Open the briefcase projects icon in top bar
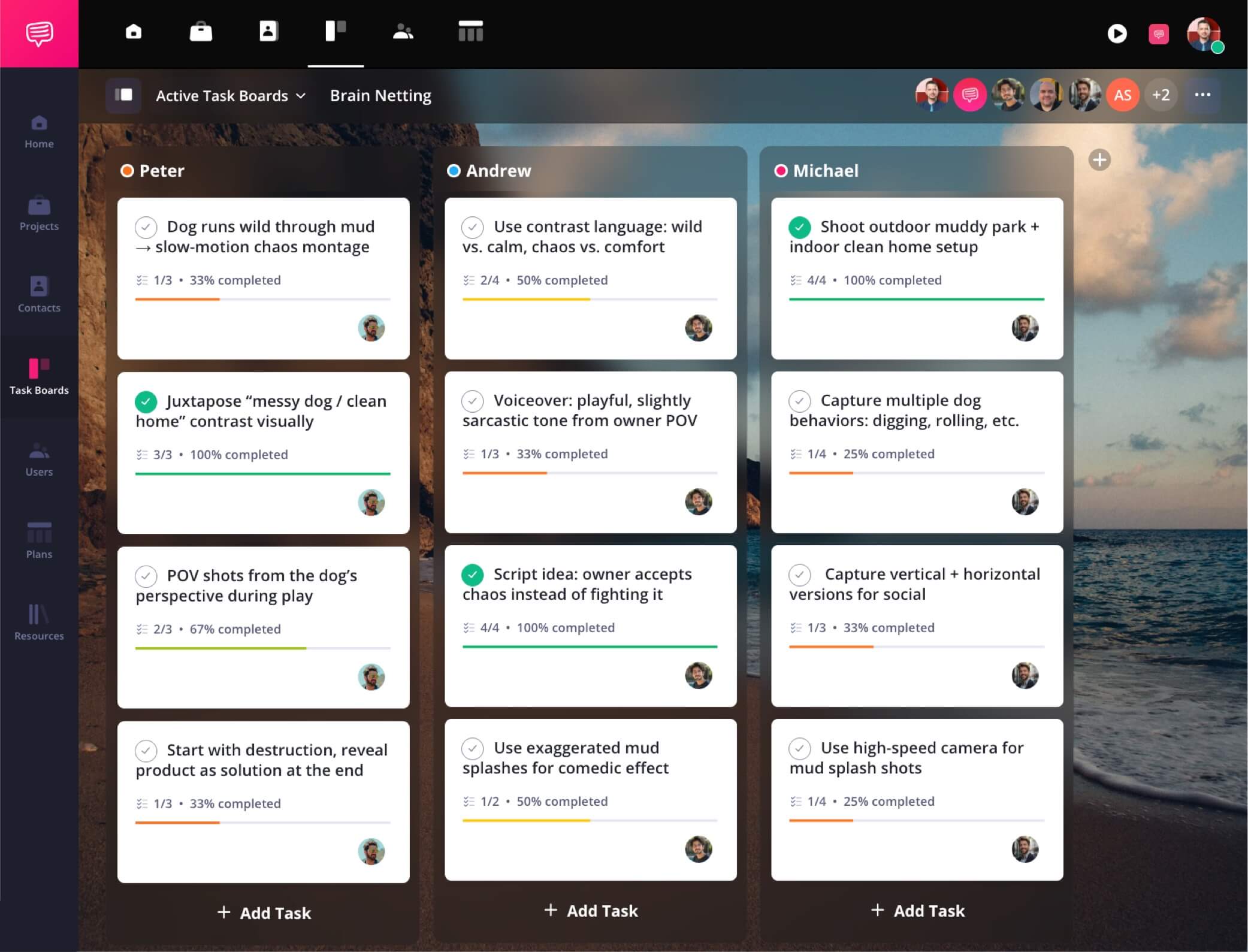 (x=201, y=31)
